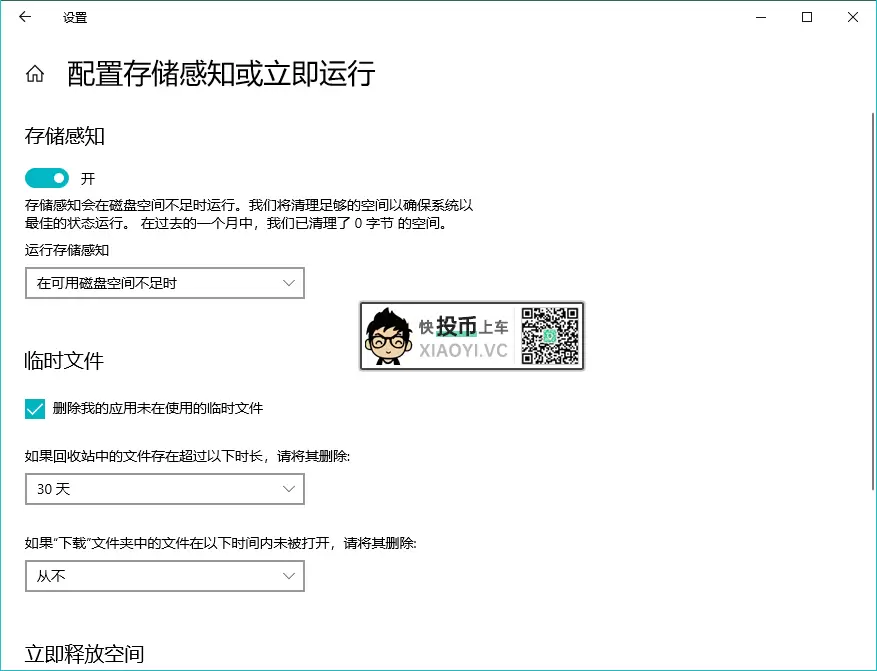Open the downloads folder deletion dropdown showing 从不

pyautogui.click(x=164, y=576)
